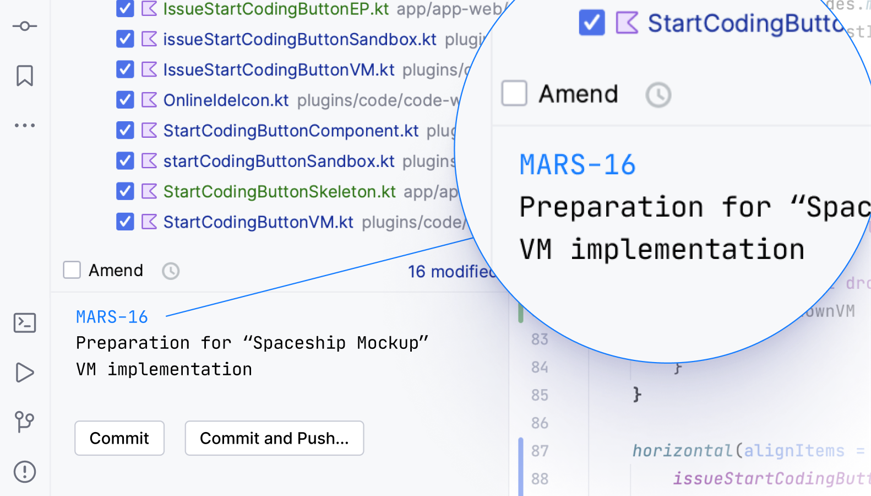Uncheck OnlineIdeIcon.kt file checkbox
Image resolution: width=871 pixels, height=496 pixels.
click(125, 100)
